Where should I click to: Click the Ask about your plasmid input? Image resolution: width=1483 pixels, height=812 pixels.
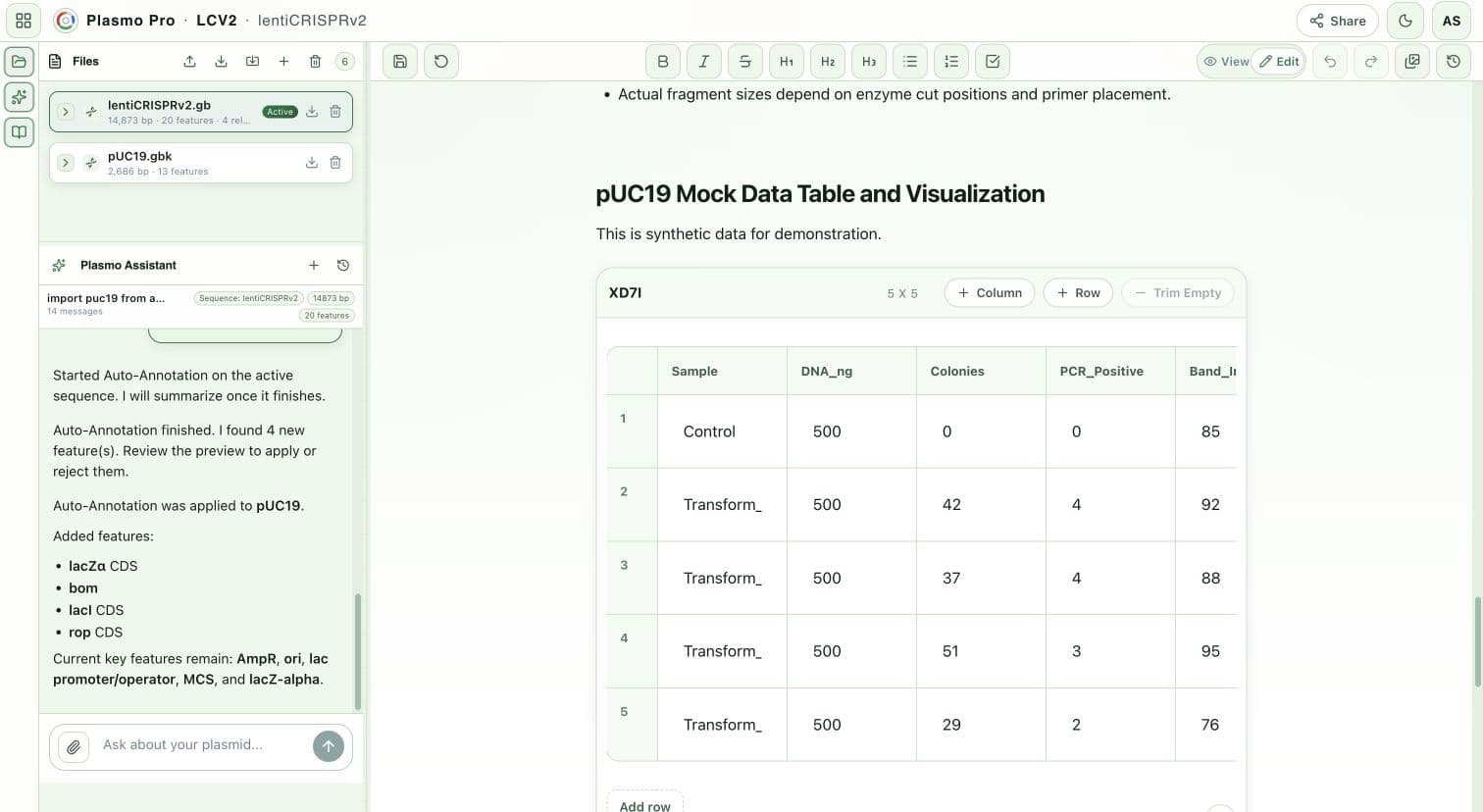click(x=201, y=745)
